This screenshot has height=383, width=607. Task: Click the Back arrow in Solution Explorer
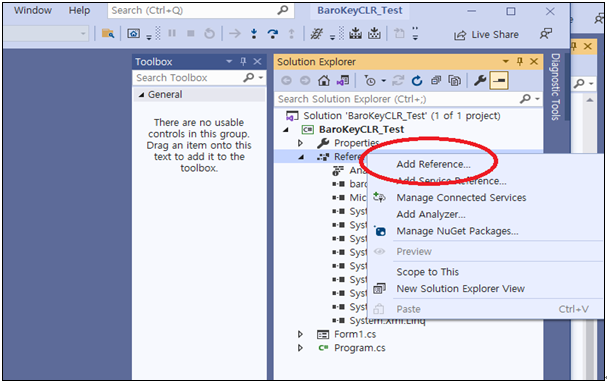pyautogui.click(x=286, y=81)
